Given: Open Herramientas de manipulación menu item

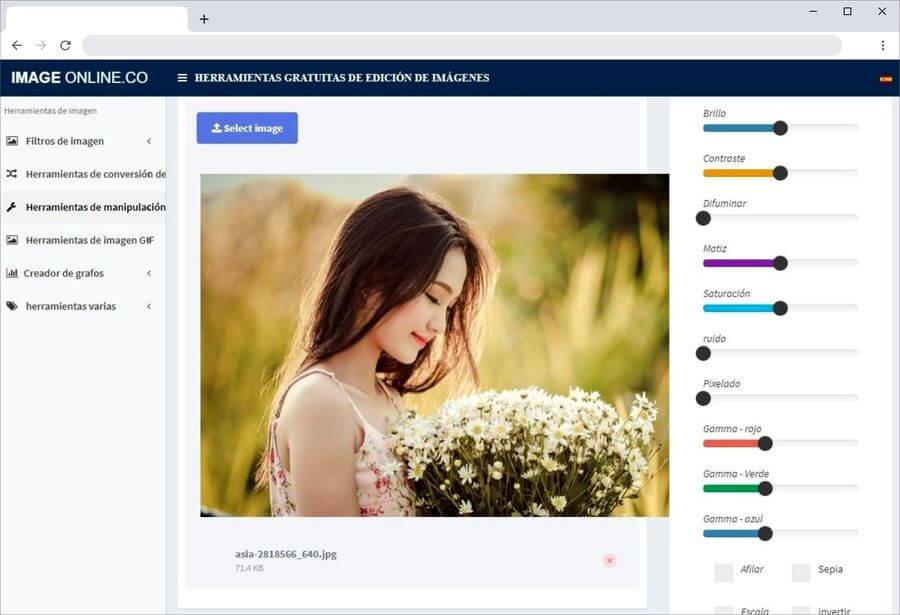Looking at the screenshot, I should [83, 207].
